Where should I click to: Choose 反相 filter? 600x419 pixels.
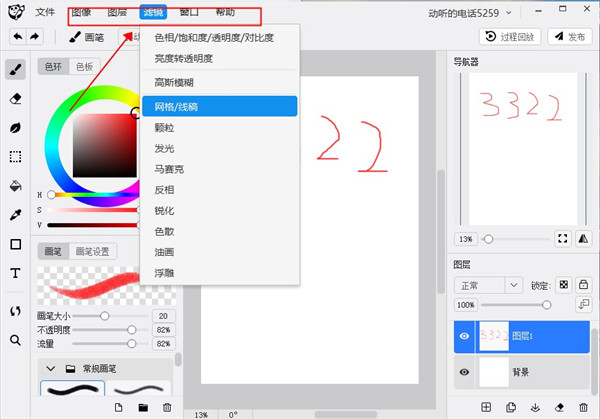[x=219, y=190]
